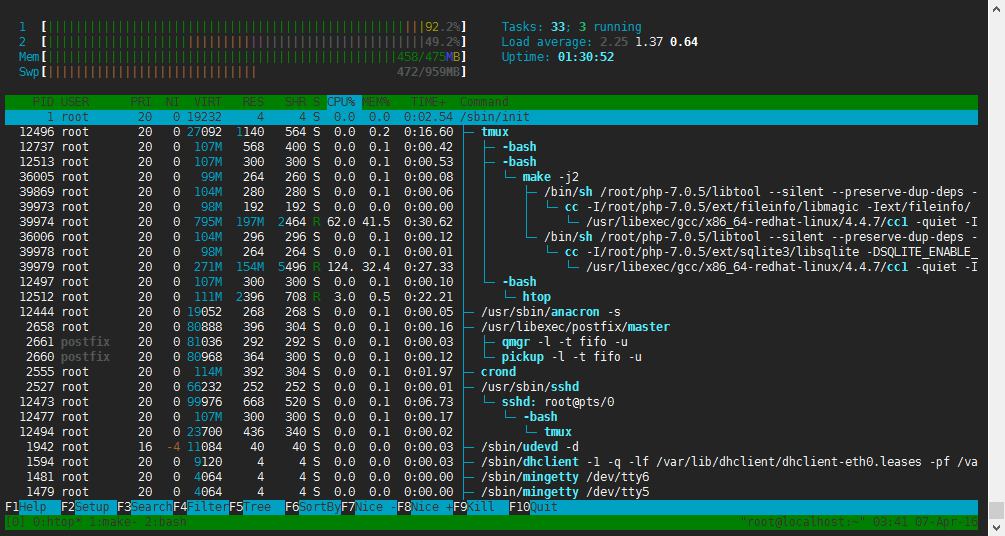Screen dimensions: 1005x536
Task: Select the libtool sh process PID 36006
Action: pos(492,237)
